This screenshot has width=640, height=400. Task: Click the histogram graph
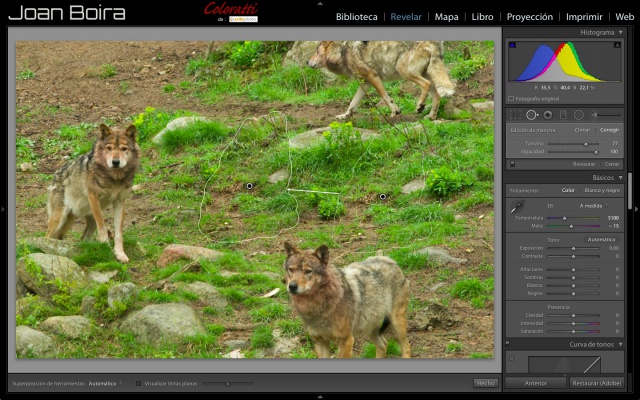point(565,62)
